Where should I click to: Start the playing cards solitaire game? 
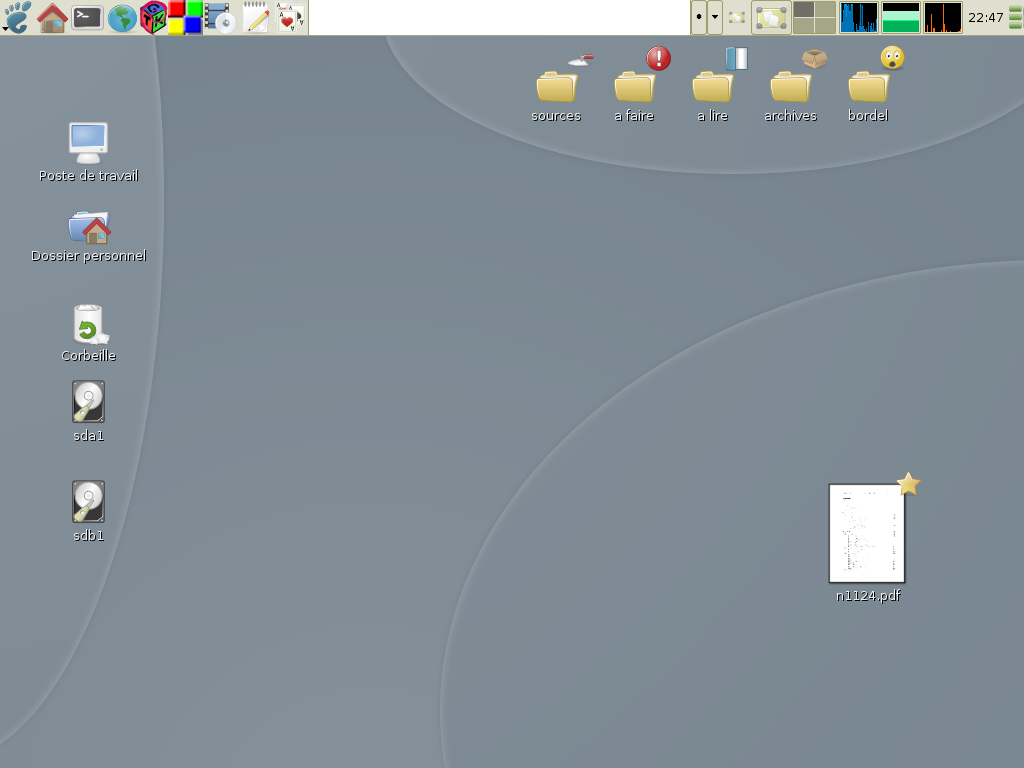(290, 17)
